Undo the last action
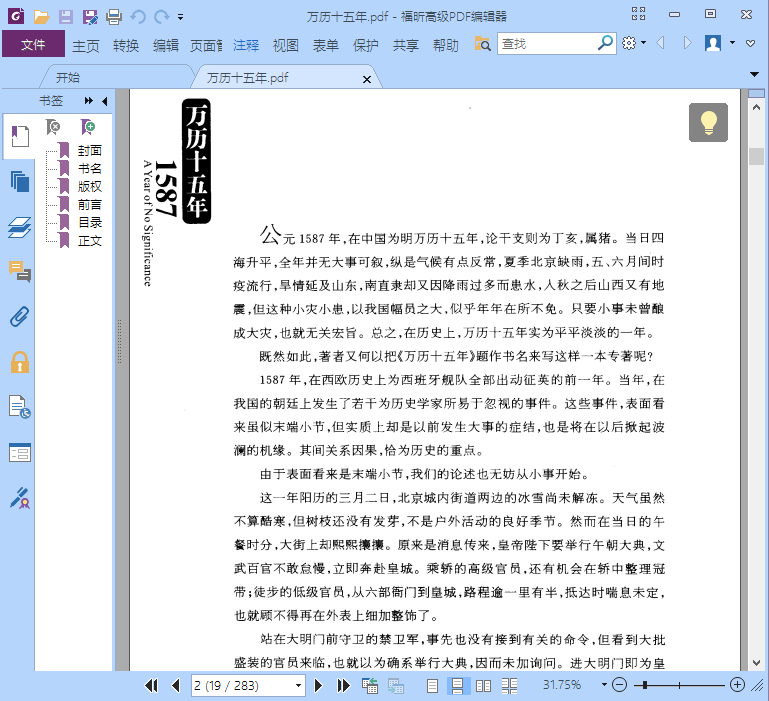Viewport: 769px width, 701px height. 138,17
